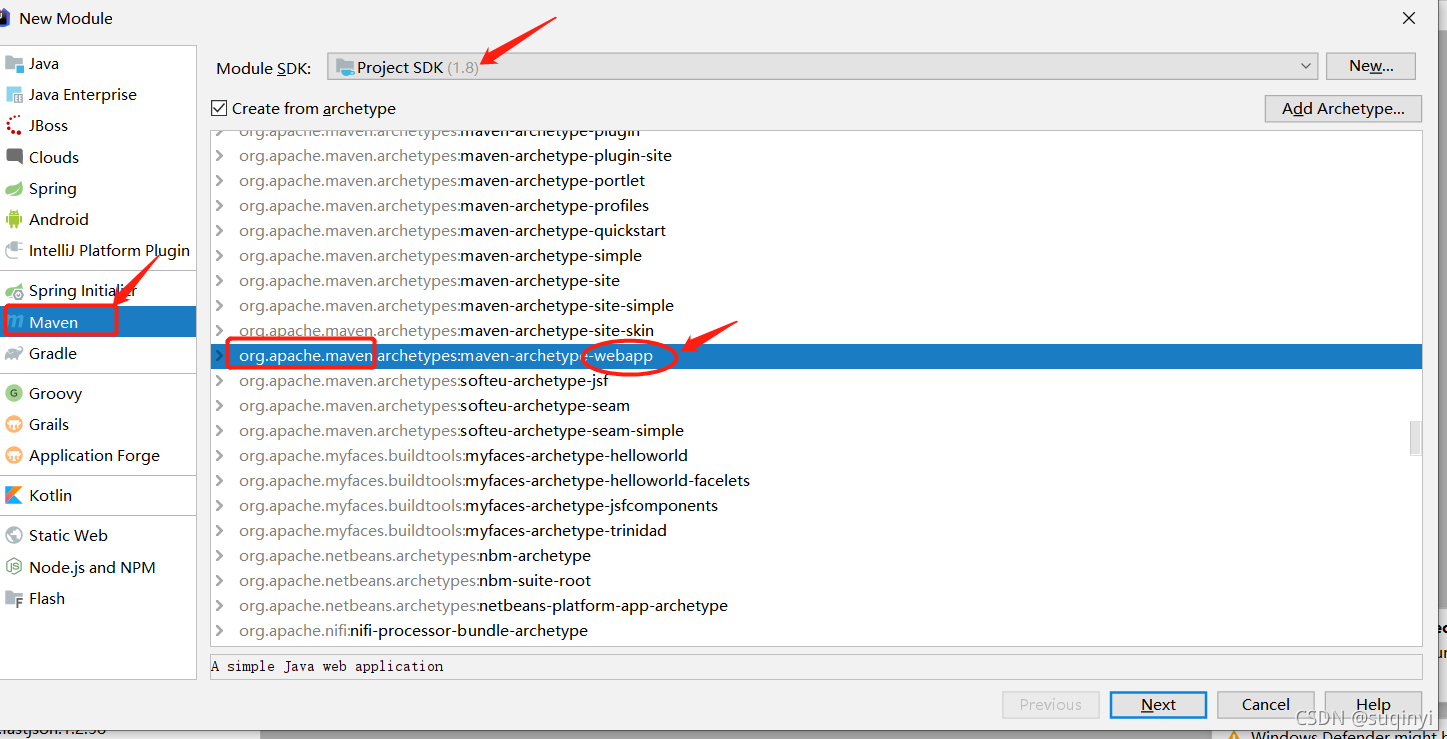Viewport: 1447px width, 739px height.
Task: Click the Node.js and NPM icon
Action: (14, 567)
